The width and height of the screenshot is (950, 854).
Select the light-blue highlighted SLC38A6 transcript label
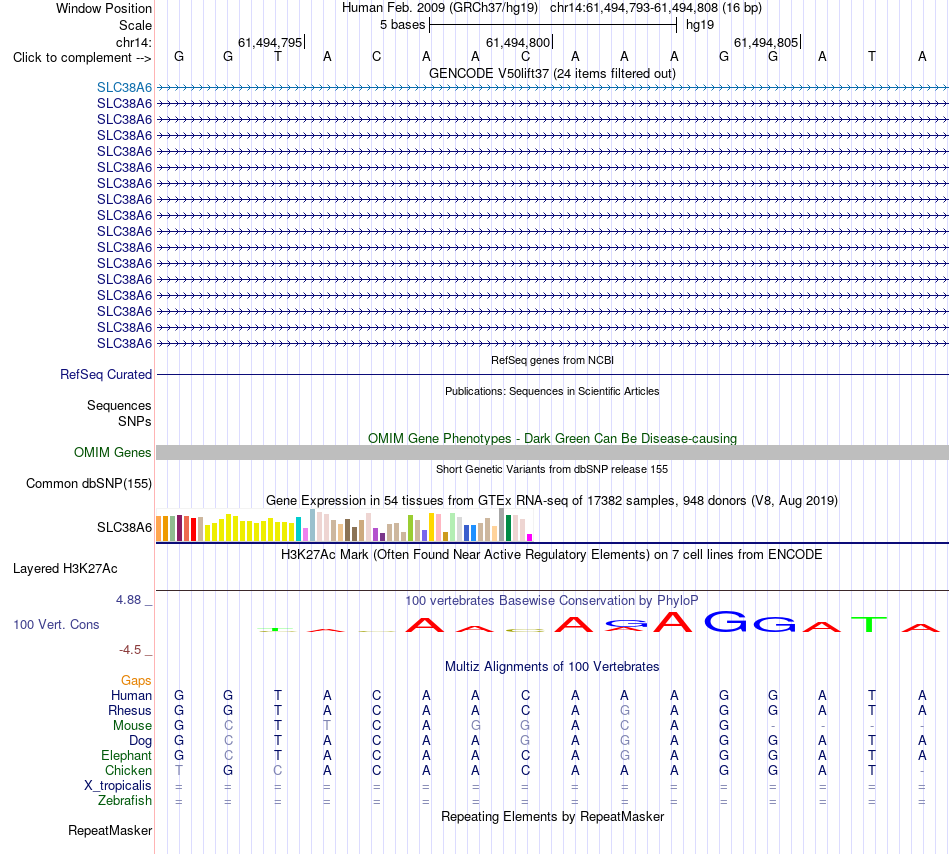click(124, 87)
